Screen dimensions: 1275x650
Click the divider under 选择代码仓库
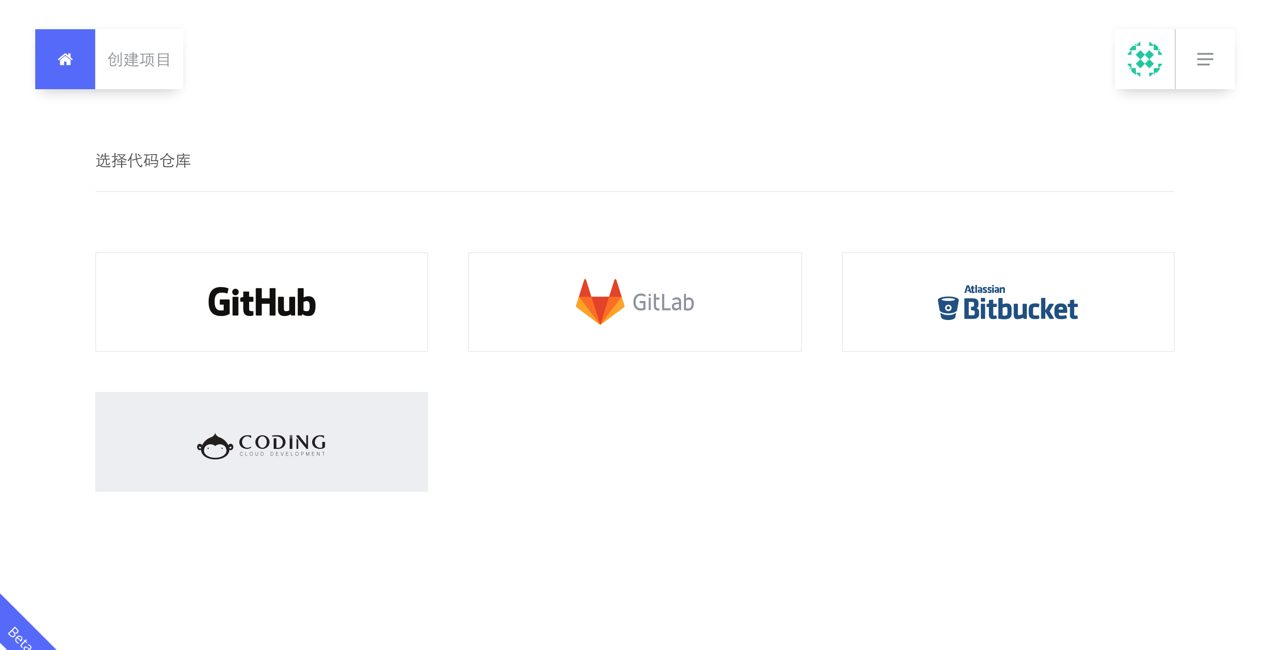634,191
